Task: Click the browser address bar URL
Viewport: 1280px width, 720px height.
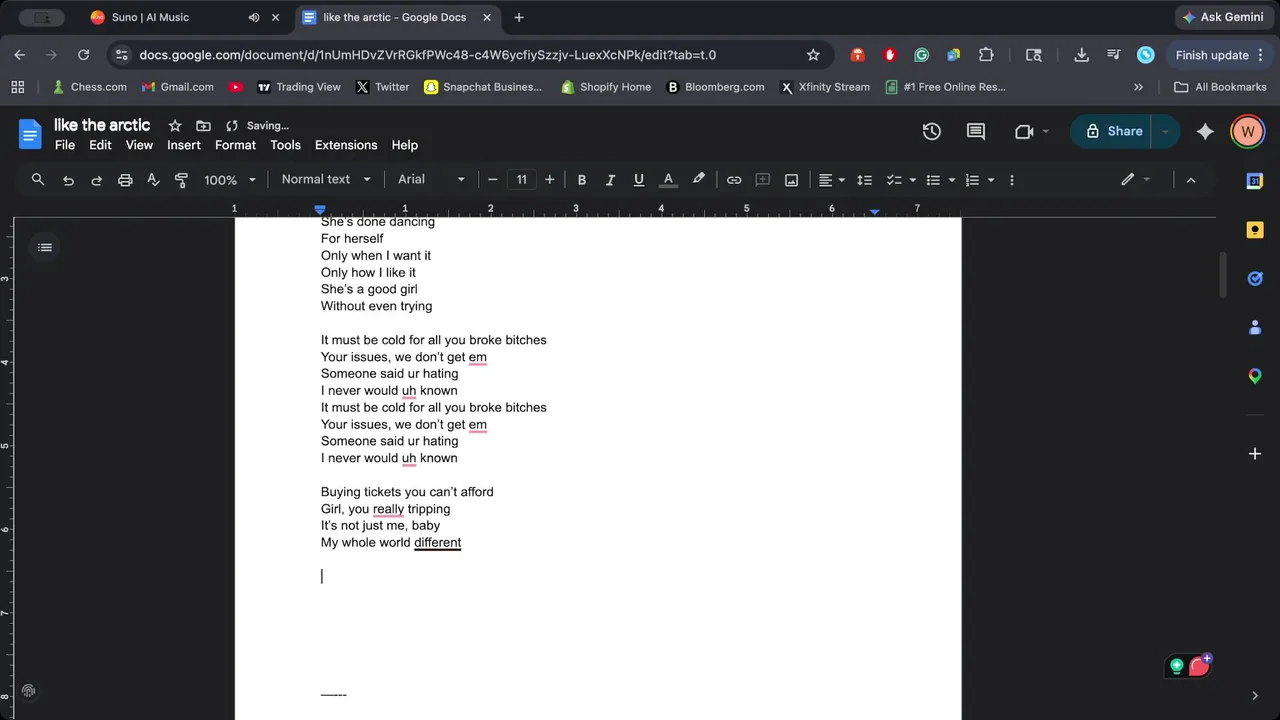Action: click(428, 55)
